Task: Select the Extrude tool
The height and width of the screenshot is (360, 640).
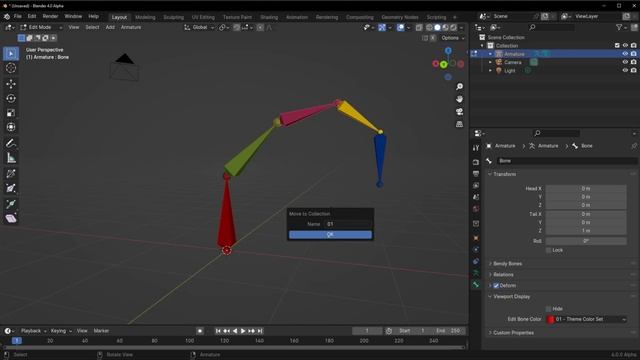Action: (x=11, y=204)
